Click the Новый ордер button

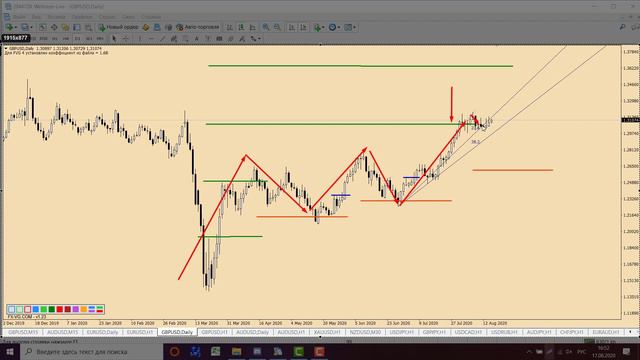[118, 27]
